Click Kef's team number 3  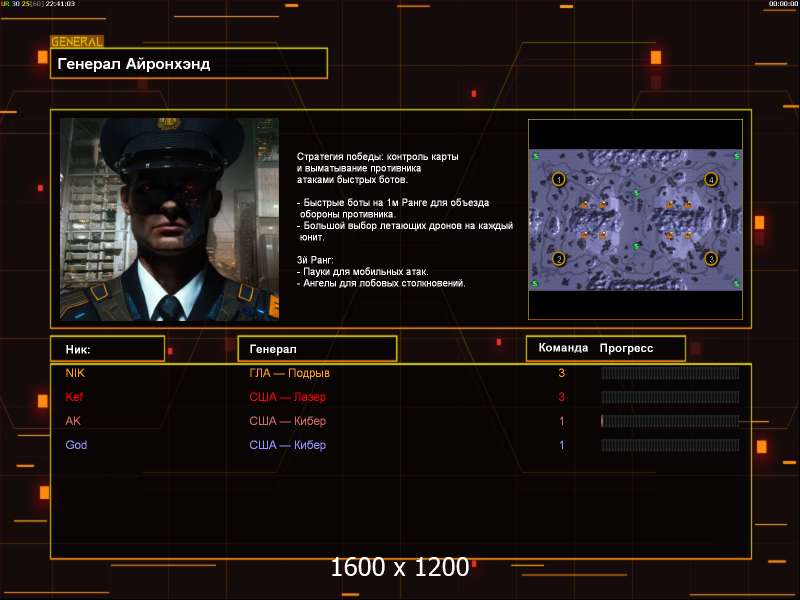coord(562,397)
